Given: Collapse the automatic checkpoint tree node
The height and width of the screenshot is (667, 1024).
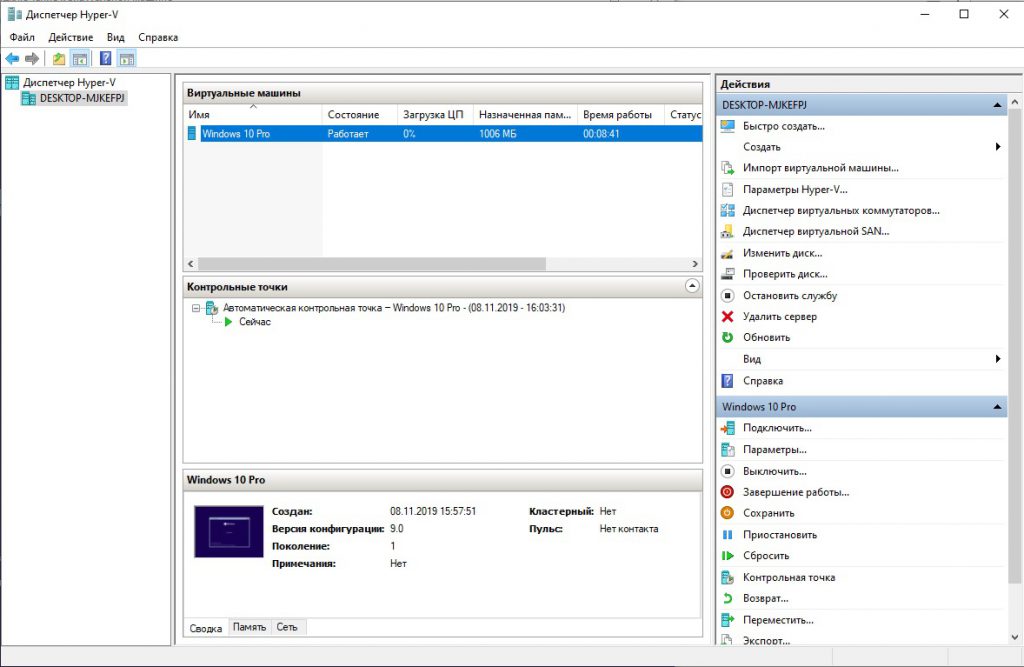Looking at the screenshot, I should [x=197, y=308].
